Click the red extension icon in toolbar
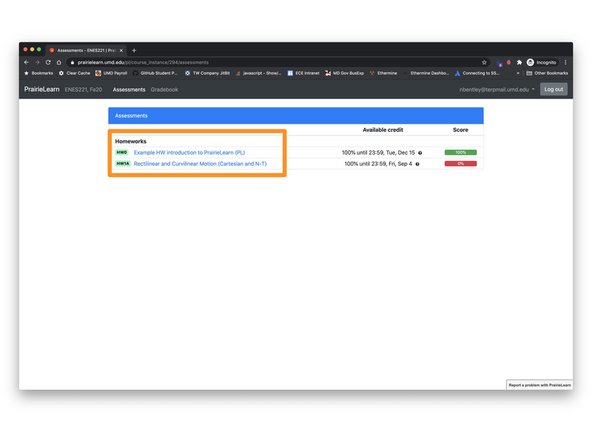This screenshot has height=444, width=592. tap(509, 62)
